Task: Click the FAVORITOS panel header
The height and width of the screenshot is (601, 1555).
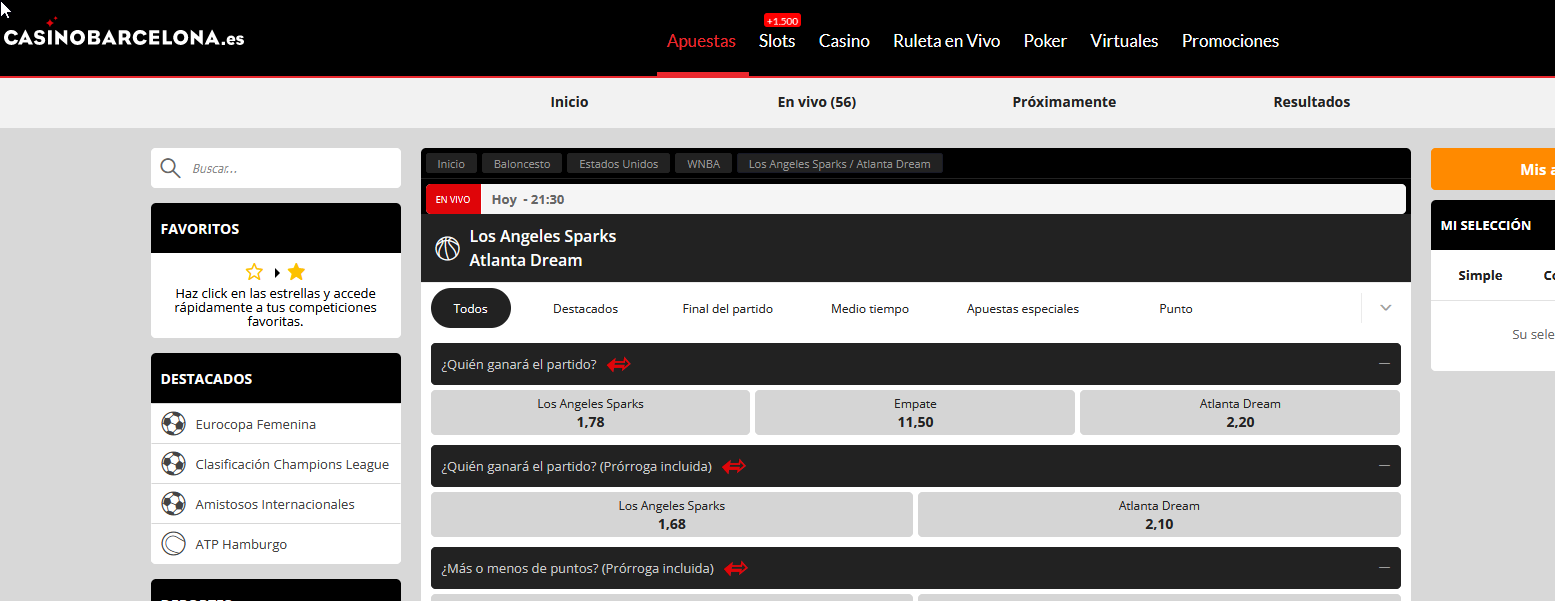Action: point(276,228)
